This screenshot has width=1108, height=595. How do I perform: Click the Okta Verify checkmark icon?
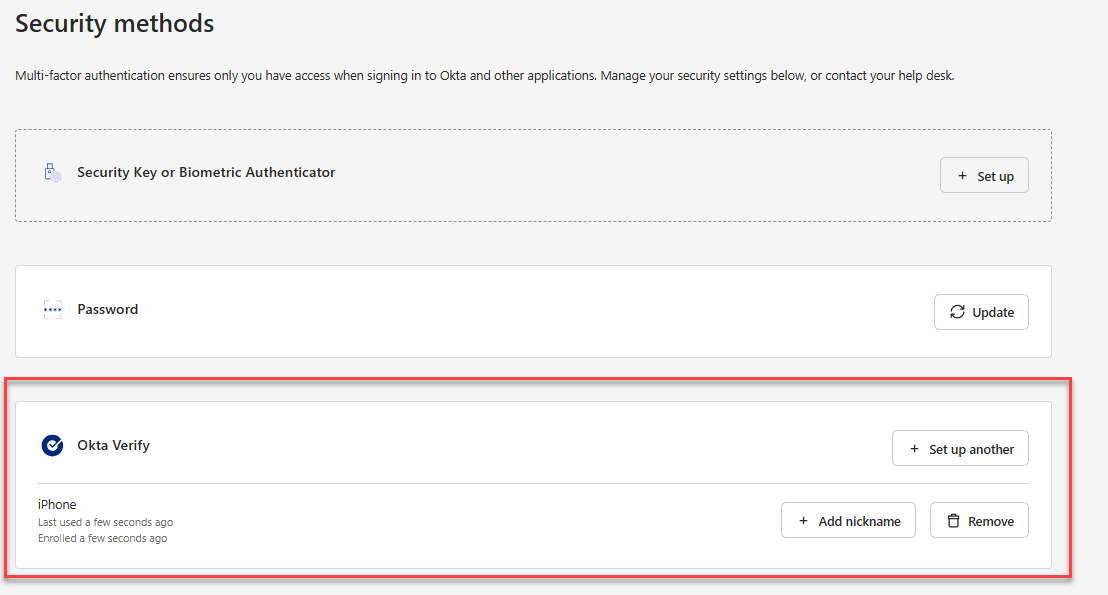tap(52, 445)
